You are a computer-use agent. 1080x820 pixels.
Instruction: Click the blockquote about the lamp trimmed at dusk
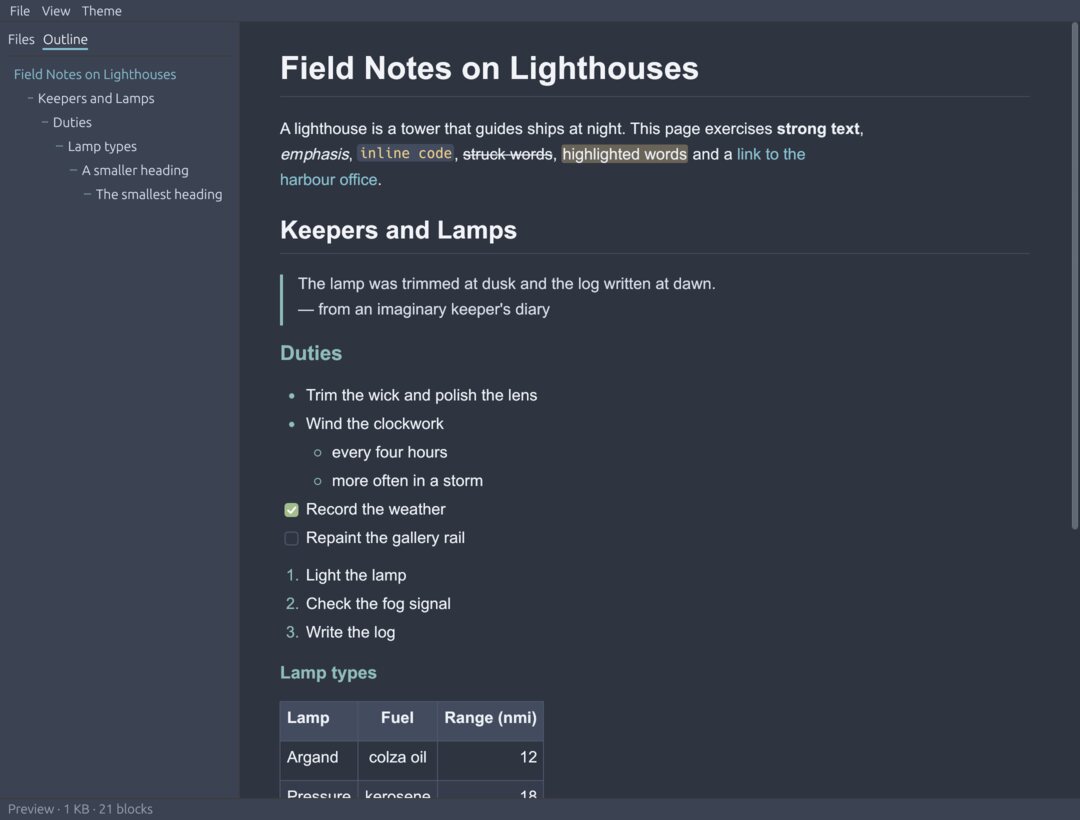click(506, 284)
